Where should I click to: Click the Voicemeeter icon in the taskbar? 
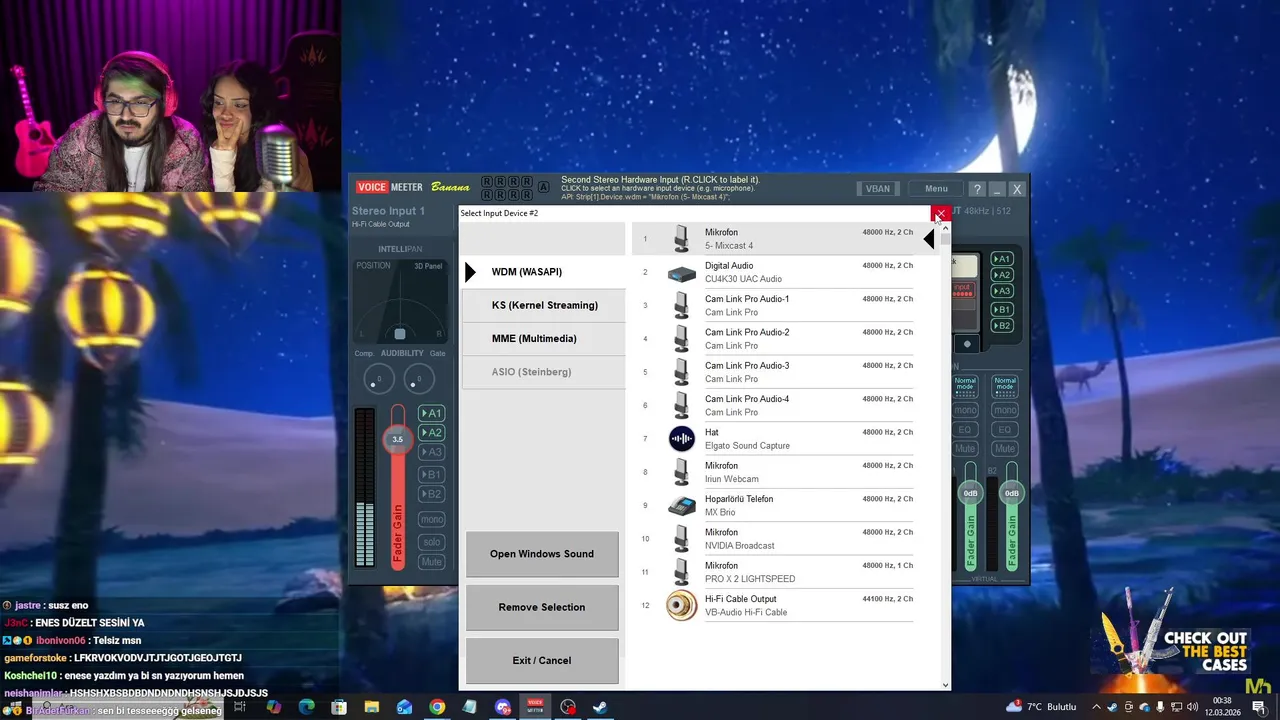pyautogui.click(x=535, y=707)
